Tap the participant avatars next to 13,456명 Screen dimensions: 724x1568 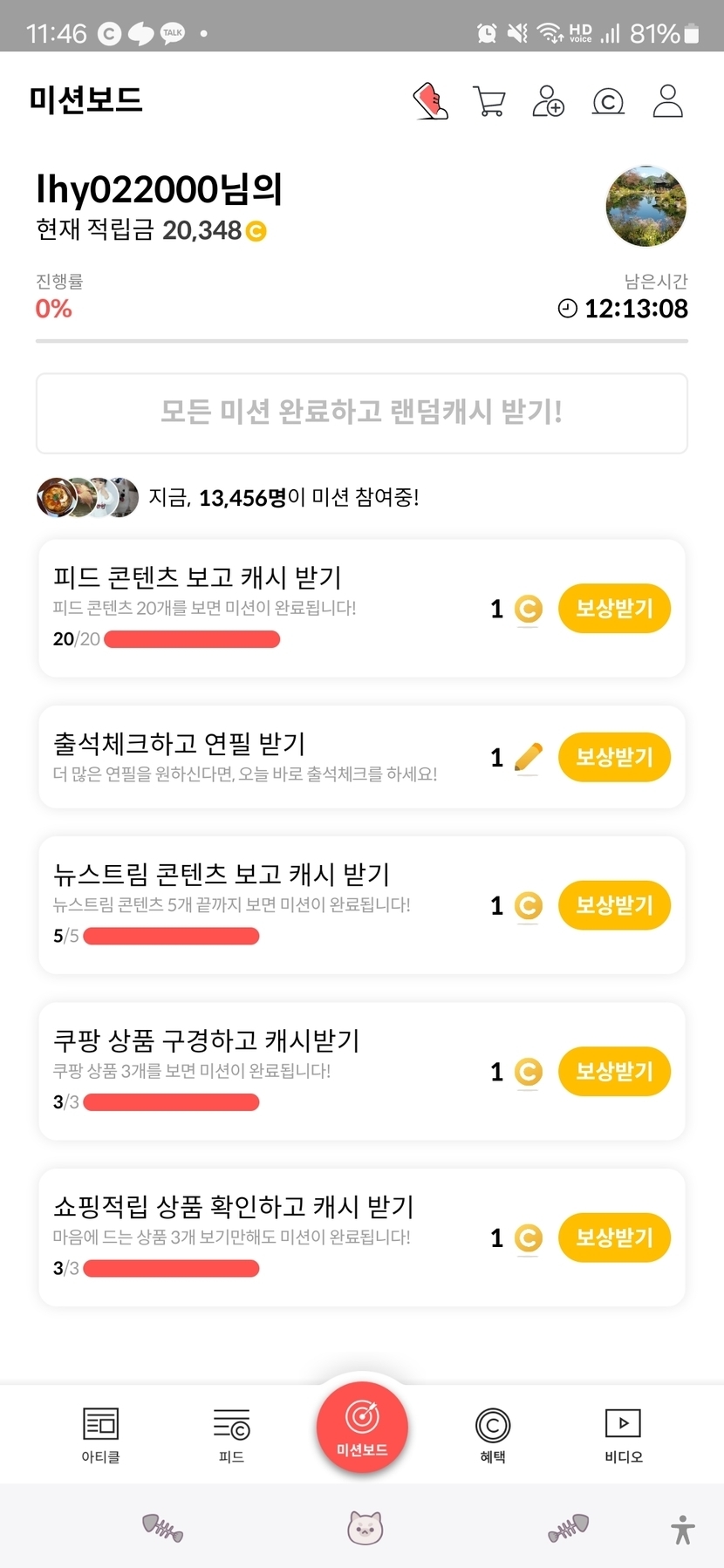click(x=87, y=498)
